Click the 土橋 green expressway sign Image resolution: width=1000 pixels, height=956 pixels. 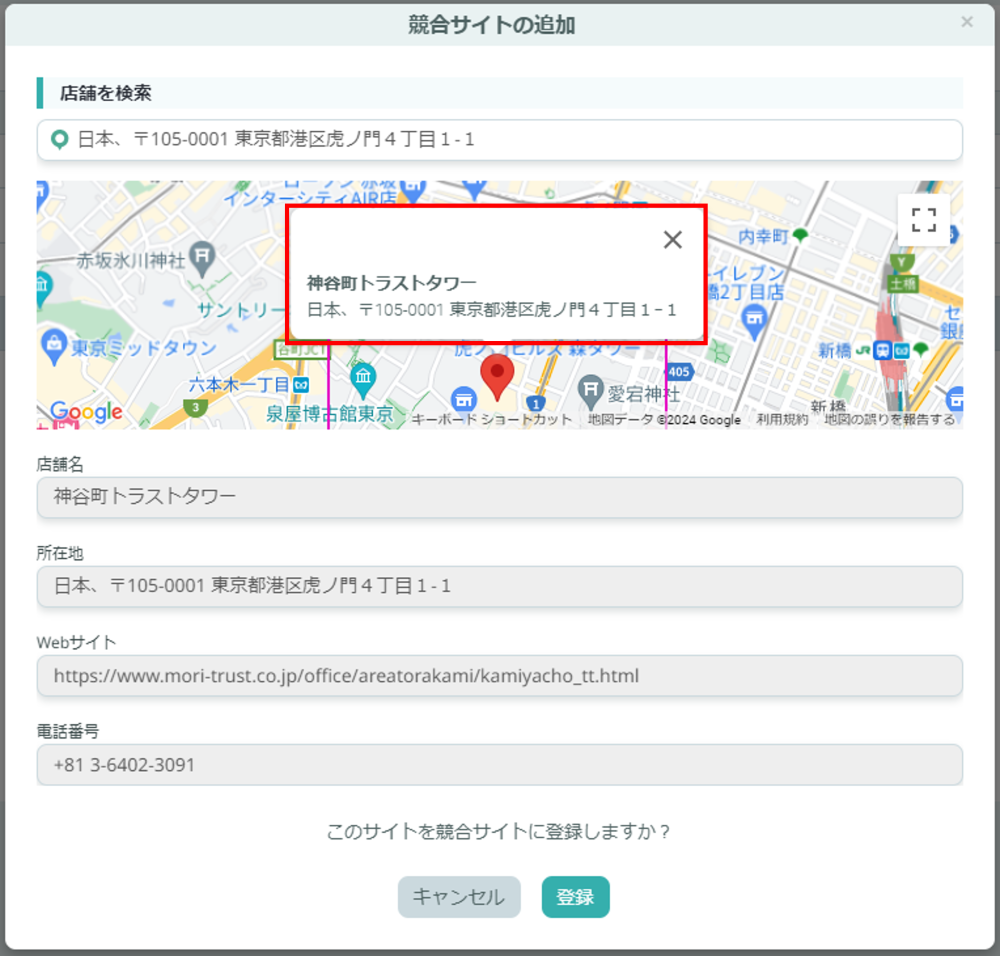pos(902,283)
